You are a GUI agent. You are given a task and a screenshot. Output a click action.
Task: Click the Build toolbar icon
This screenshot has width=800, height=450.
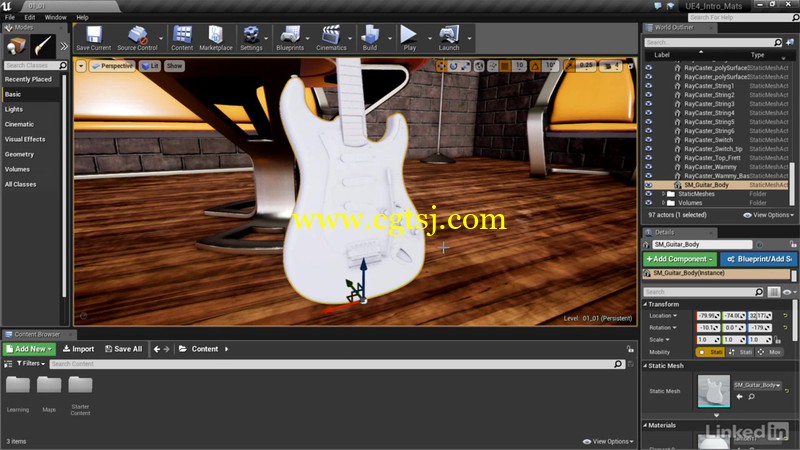(370, 38)
